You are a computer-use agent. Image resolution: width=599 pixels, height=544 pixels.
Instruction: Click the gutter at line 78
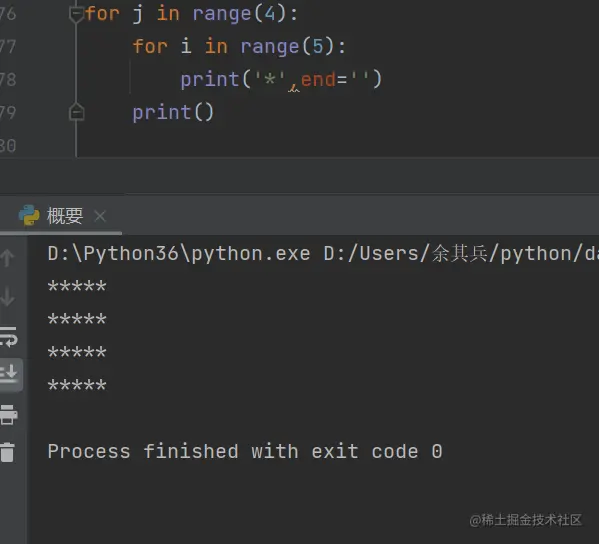click(8, 79)
